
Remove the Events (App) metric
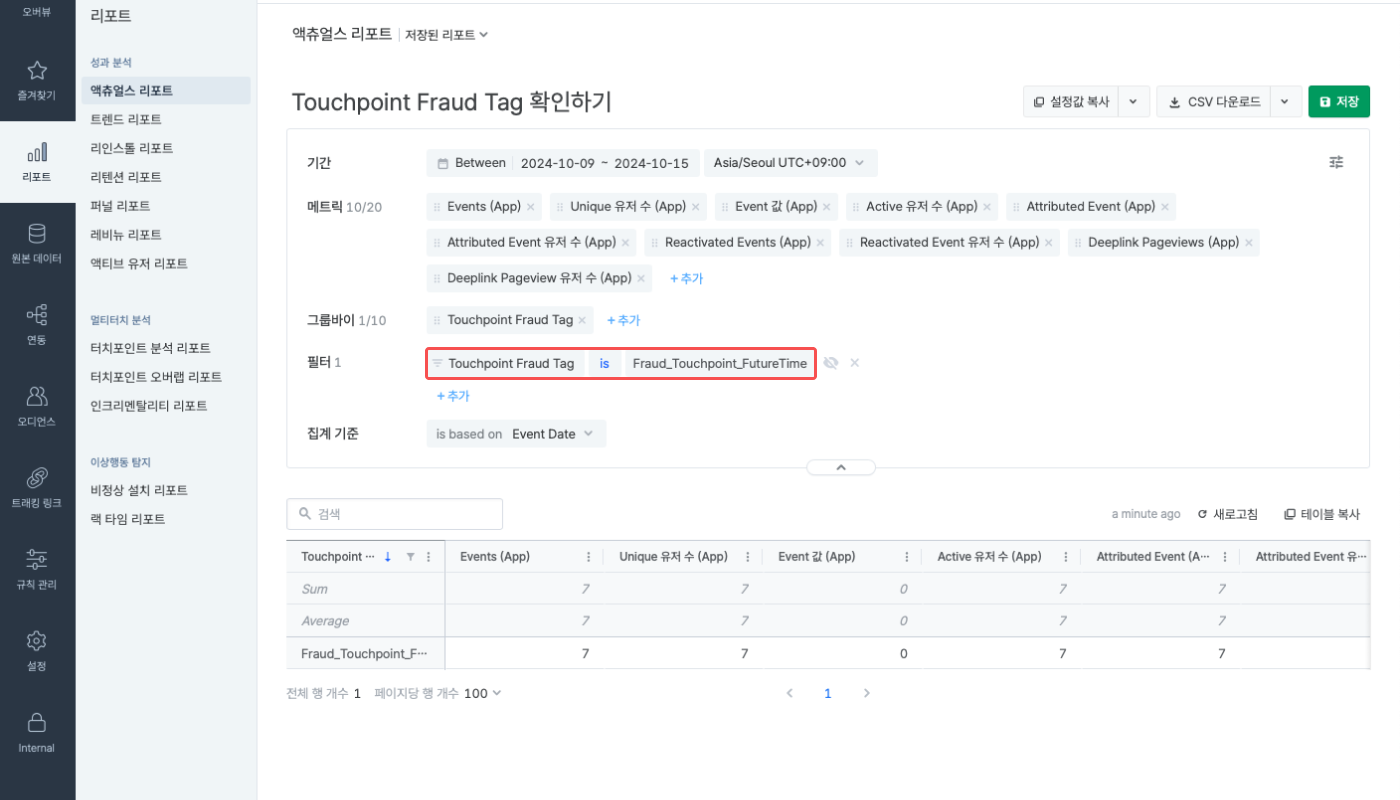click(530, 207)
